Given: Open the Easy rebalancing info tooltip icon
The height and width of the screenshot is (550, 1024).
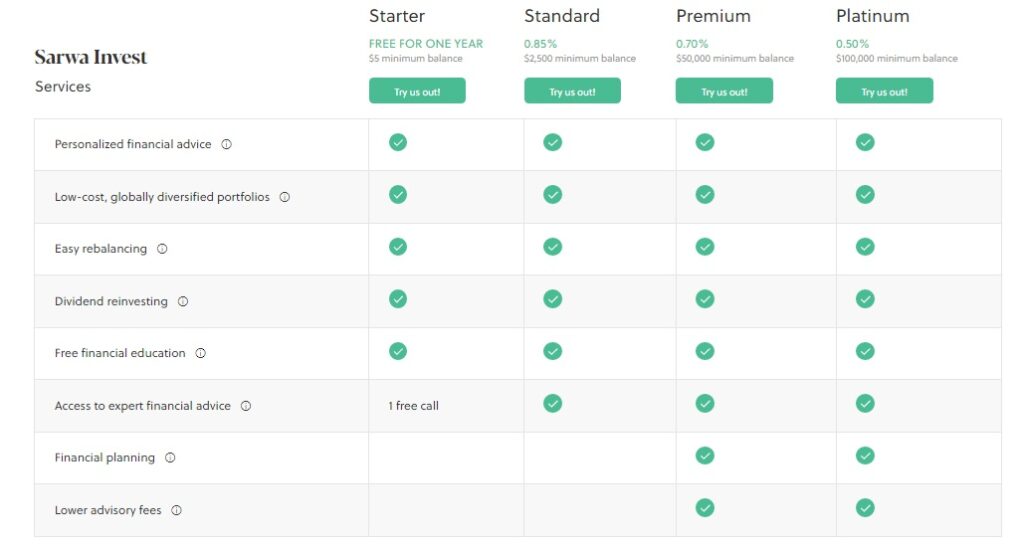Looking at the screenshot, I should [x=162, y=249].
